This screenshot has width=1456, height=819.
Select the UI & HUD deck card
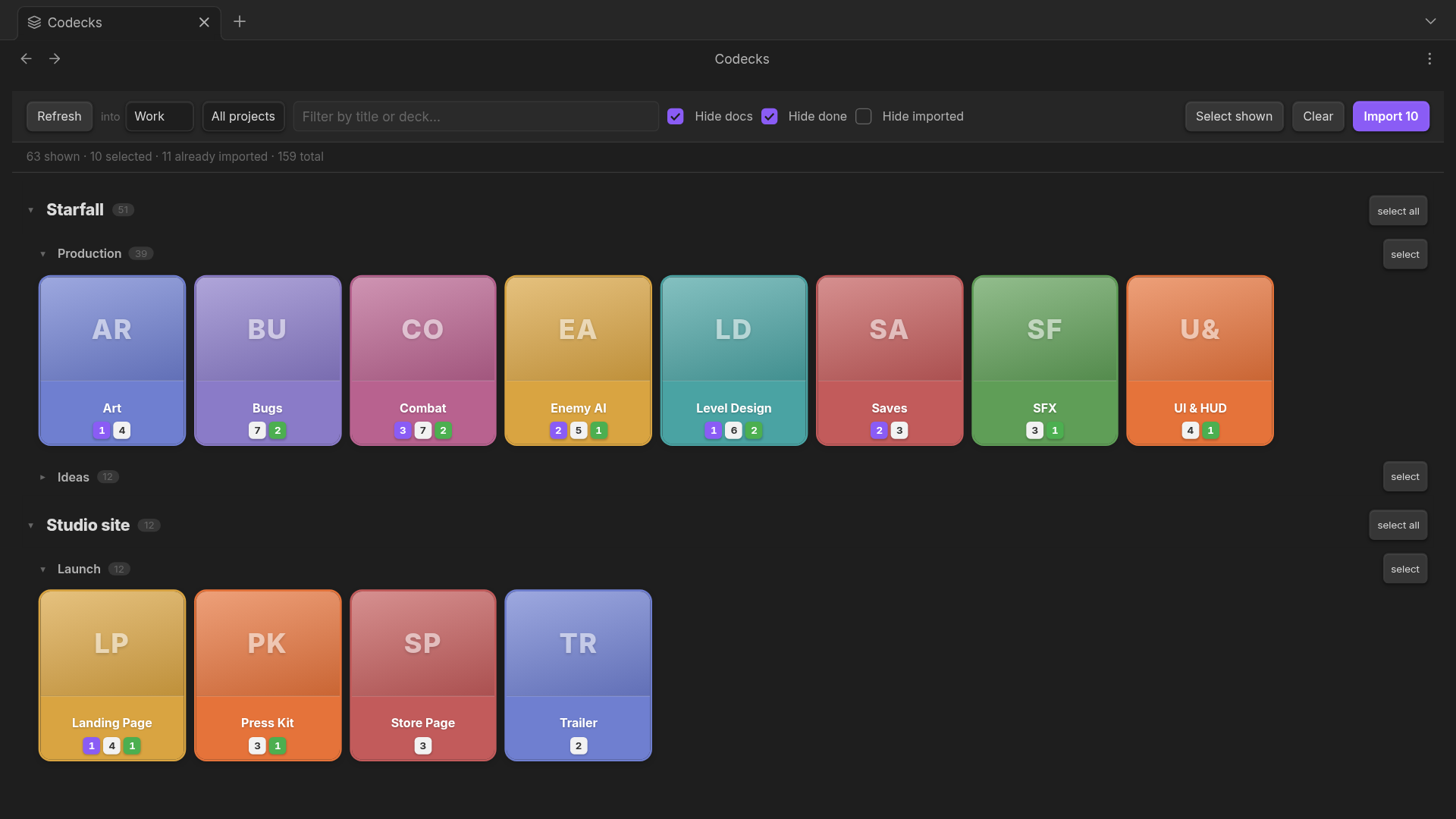point(1200,360)
